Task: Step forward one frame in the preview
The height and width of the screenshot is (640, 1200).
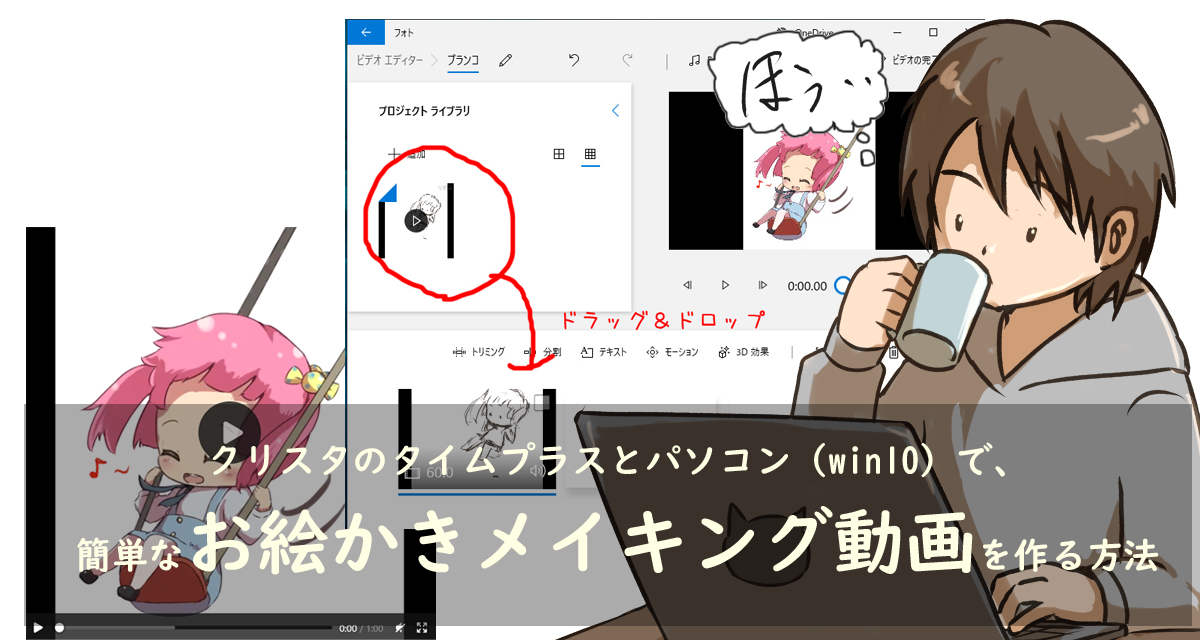Action: (763, 286)
